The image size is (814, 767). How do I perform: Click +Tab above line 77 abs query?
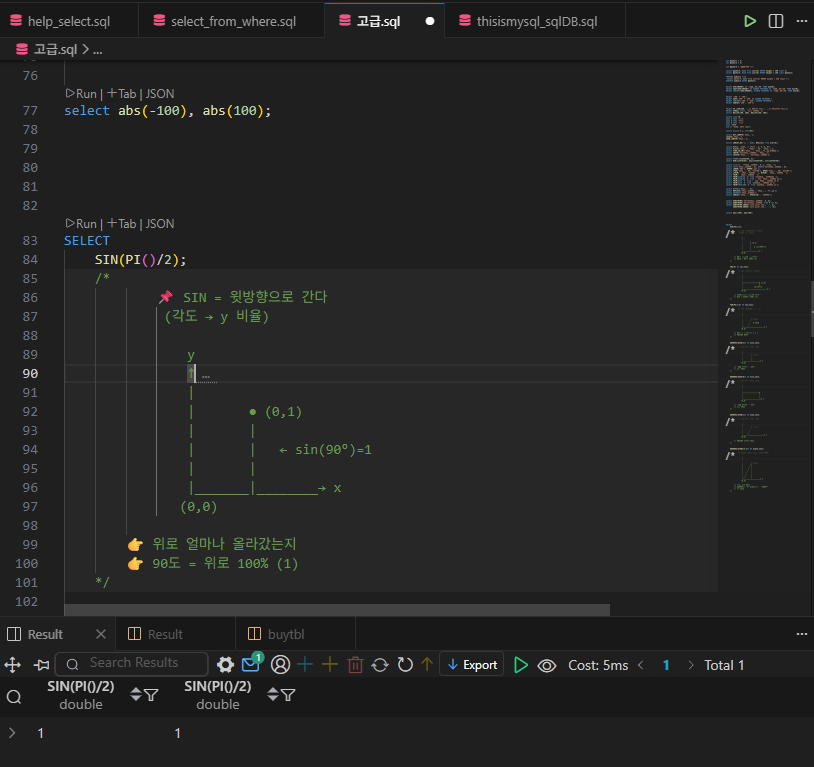click(122, 93)
